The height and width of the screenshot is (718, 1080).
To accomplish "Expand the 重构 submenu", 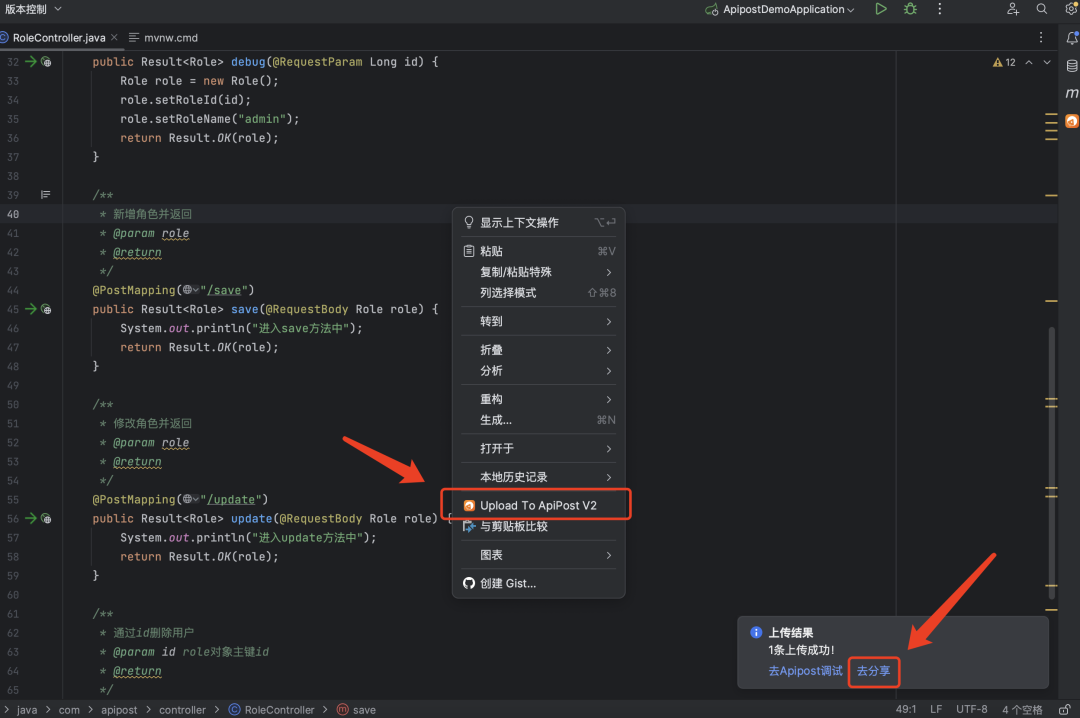I will pos(539,399).
